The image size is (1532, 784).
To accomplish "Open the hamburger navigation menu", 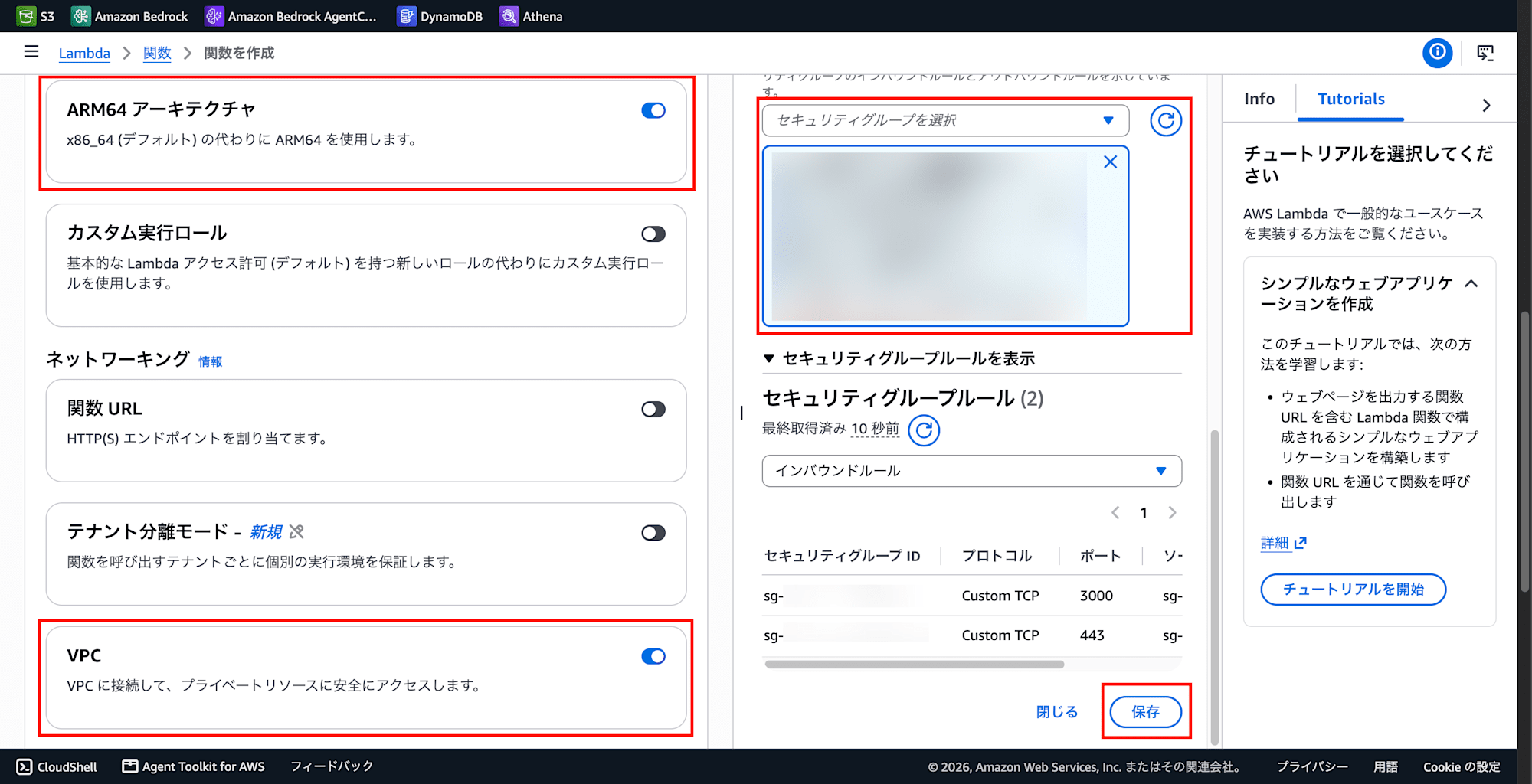I will coord(31,52).
